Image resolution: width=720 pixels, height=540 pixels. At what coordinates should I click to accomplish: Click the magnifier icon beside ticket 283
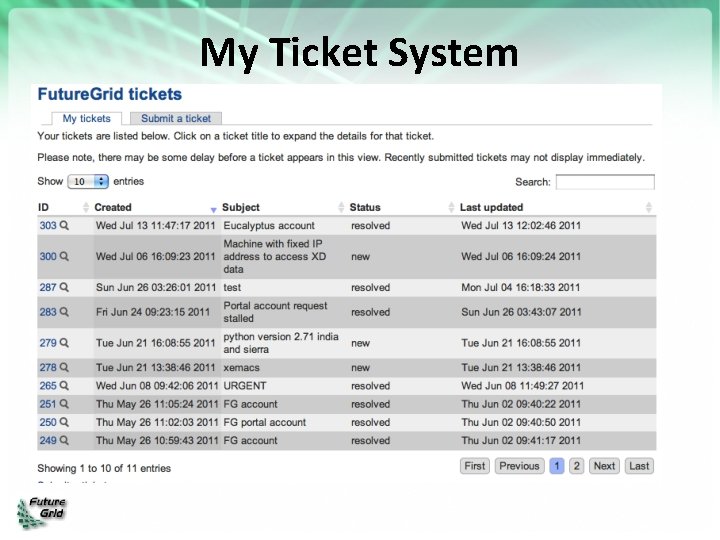click(65, 312)
